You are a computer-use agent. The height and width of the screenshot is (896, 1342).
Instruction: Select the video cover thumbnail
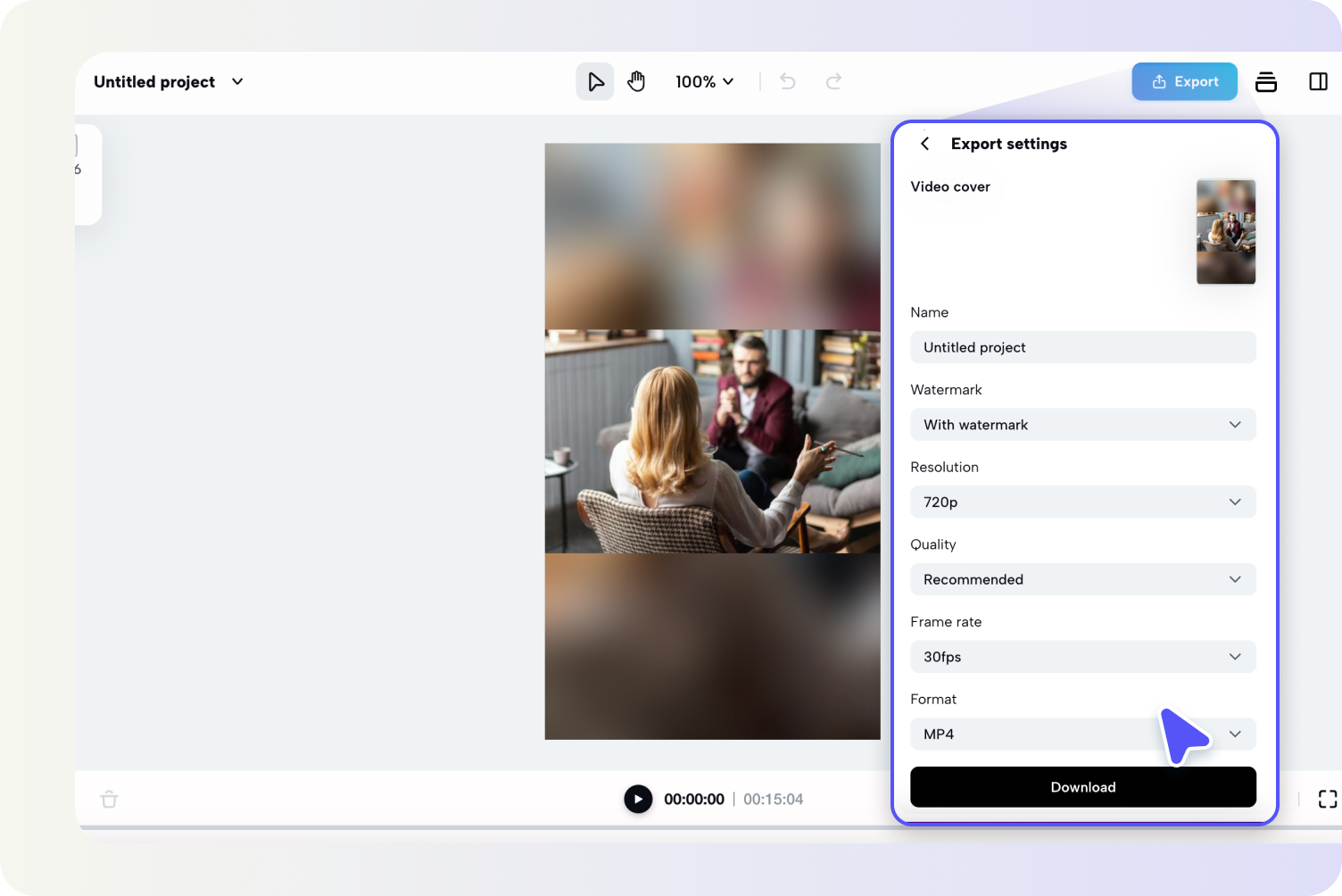[1225, 232]
